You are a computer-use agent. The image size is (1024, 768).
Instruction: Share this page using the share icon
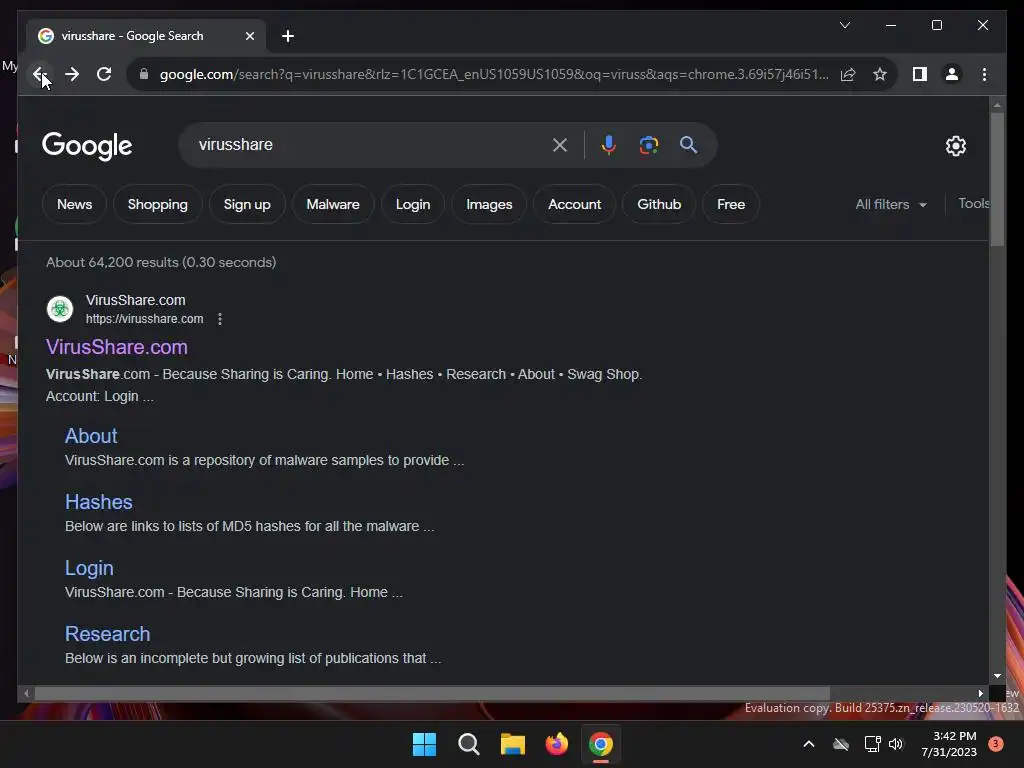tap(848, 74)
